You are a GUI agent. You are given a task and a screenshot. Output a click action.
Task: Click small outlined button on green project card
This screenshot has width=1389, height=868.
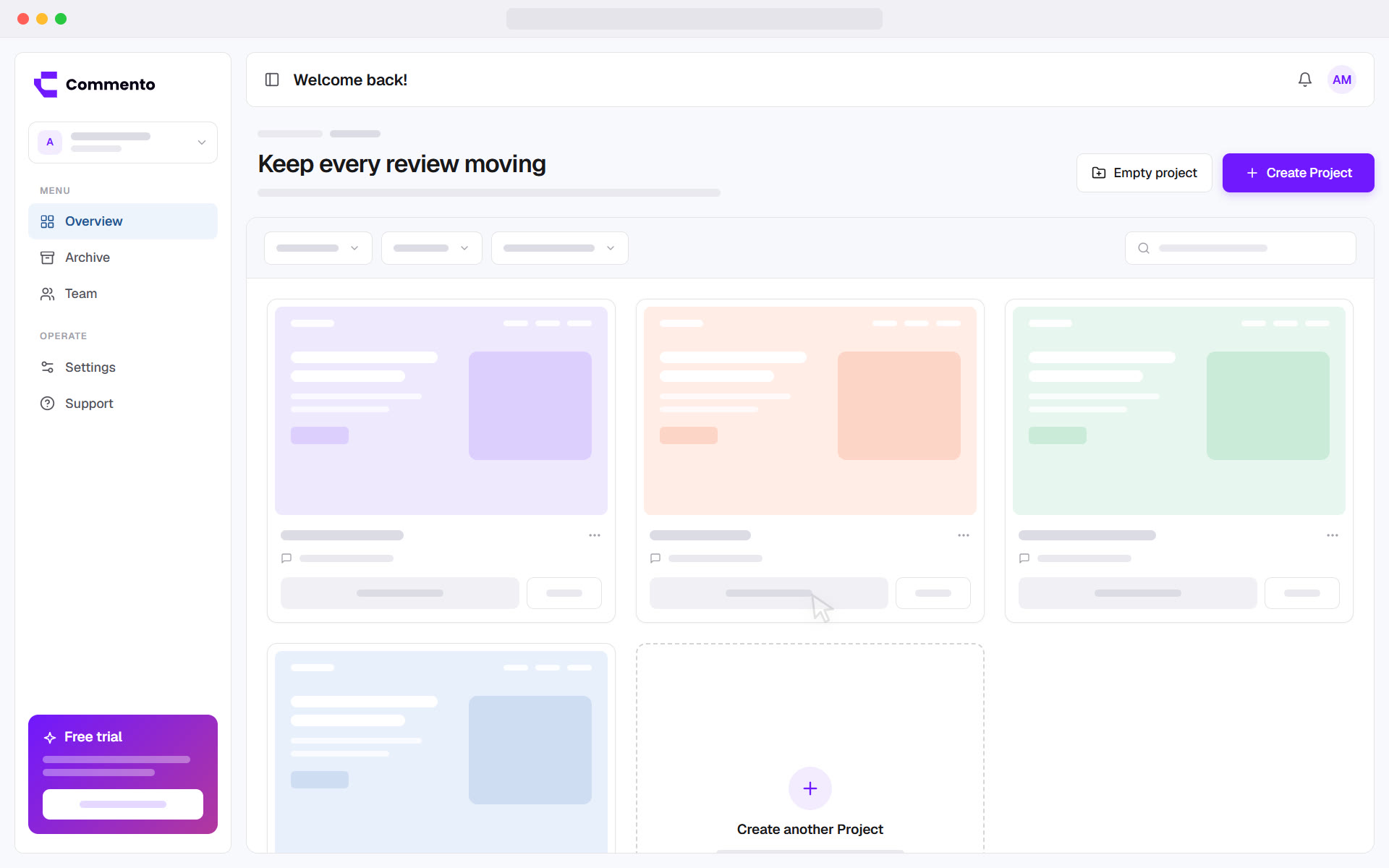coord(1302,593)
